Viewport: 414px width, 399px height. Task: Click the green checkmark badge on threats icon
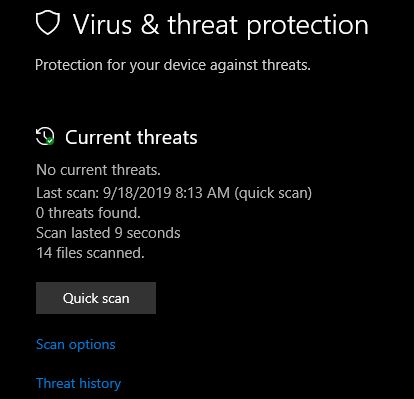coord(50,141)
